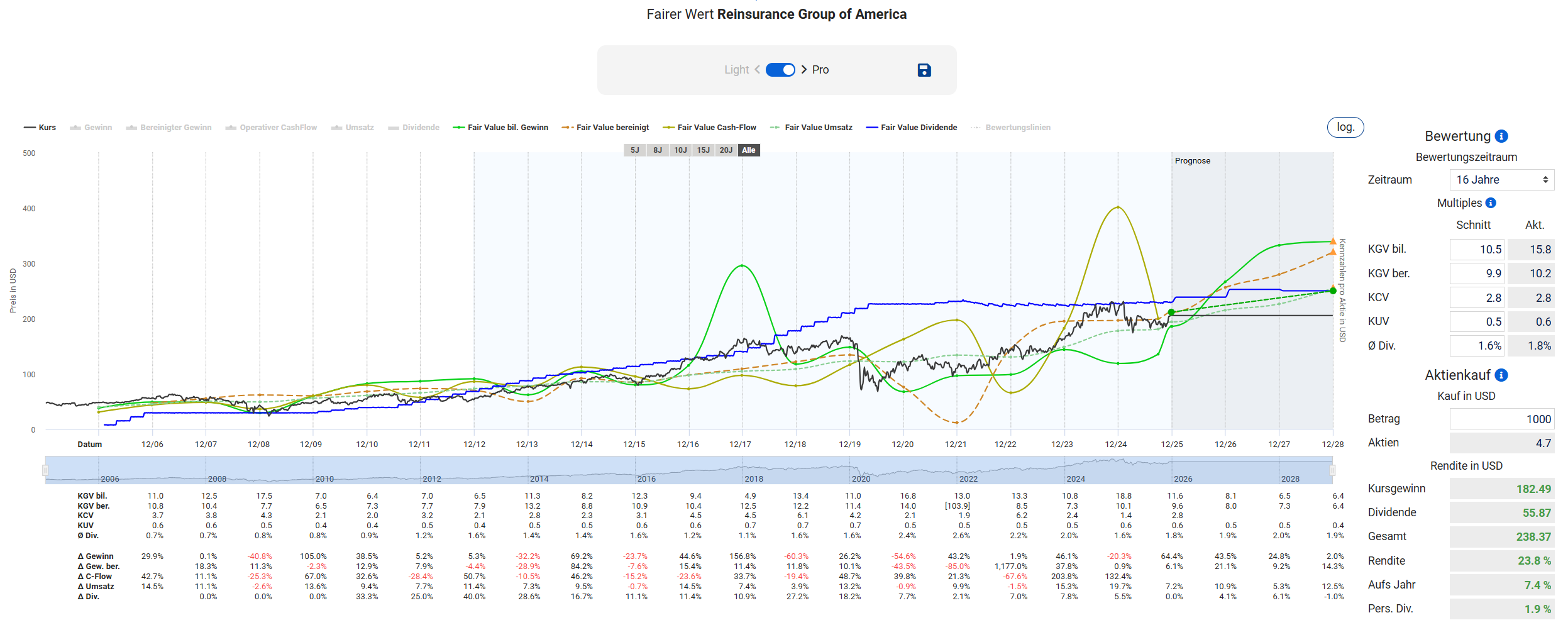This screenshot has width=1568, height=625.
Task: Click the right chevron next to Pro
Action: point(804,70)
